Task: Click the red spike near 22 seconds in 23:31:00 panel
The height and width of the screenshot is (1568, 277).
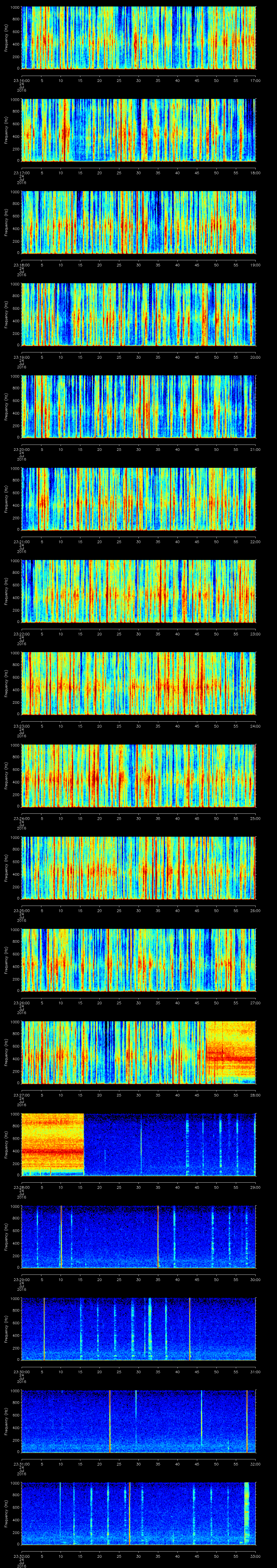Action: [110, 1421]
